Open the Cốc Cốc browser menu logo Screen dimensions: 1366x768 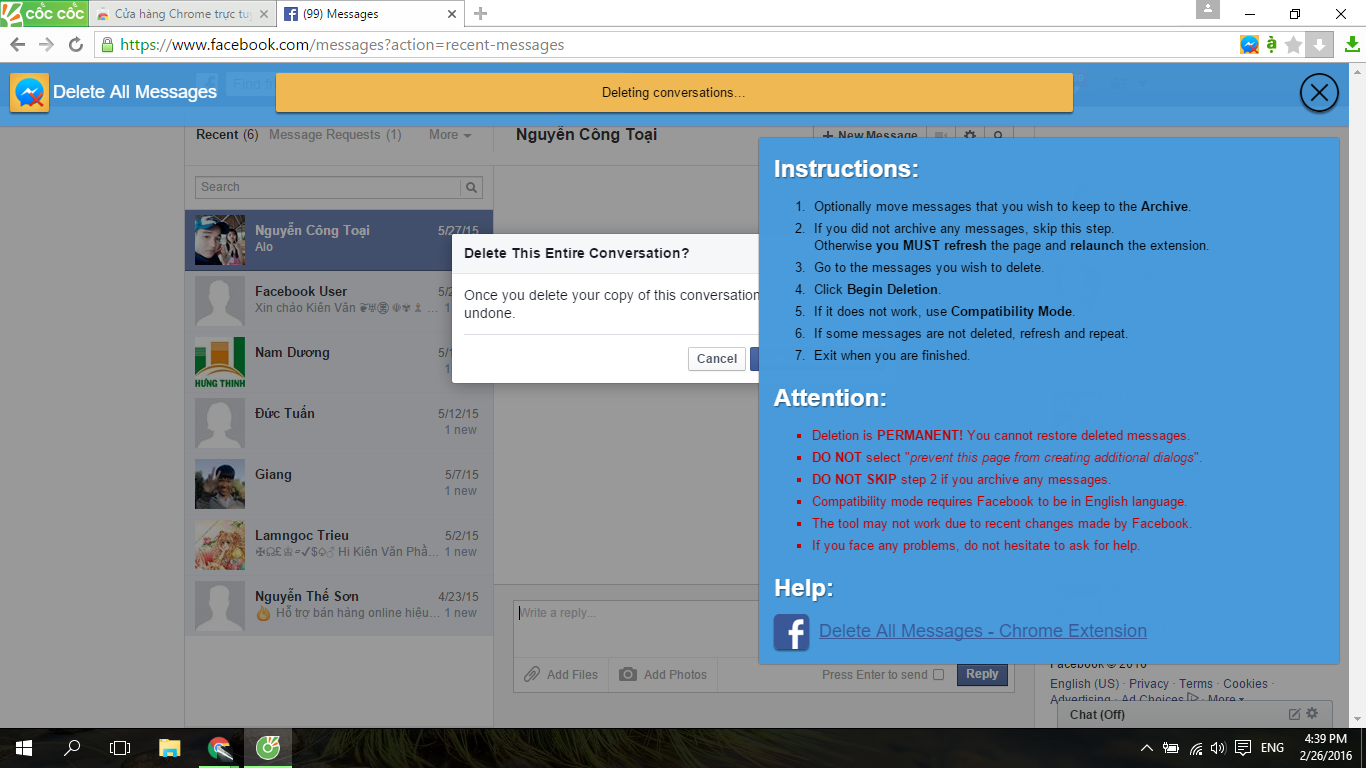point(44,13)
